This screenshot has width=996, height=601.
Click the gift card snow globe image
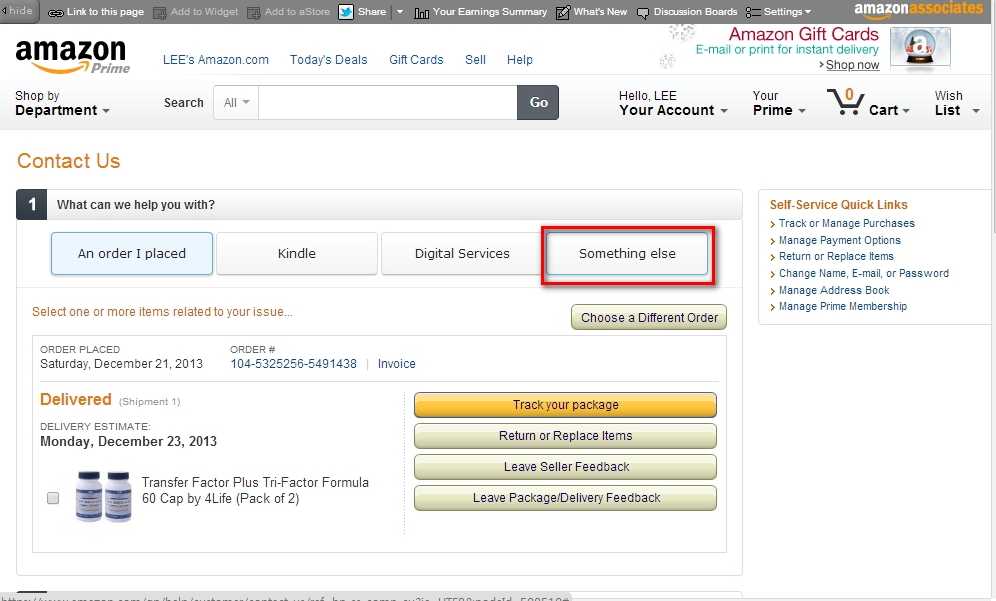click(920, 47)
